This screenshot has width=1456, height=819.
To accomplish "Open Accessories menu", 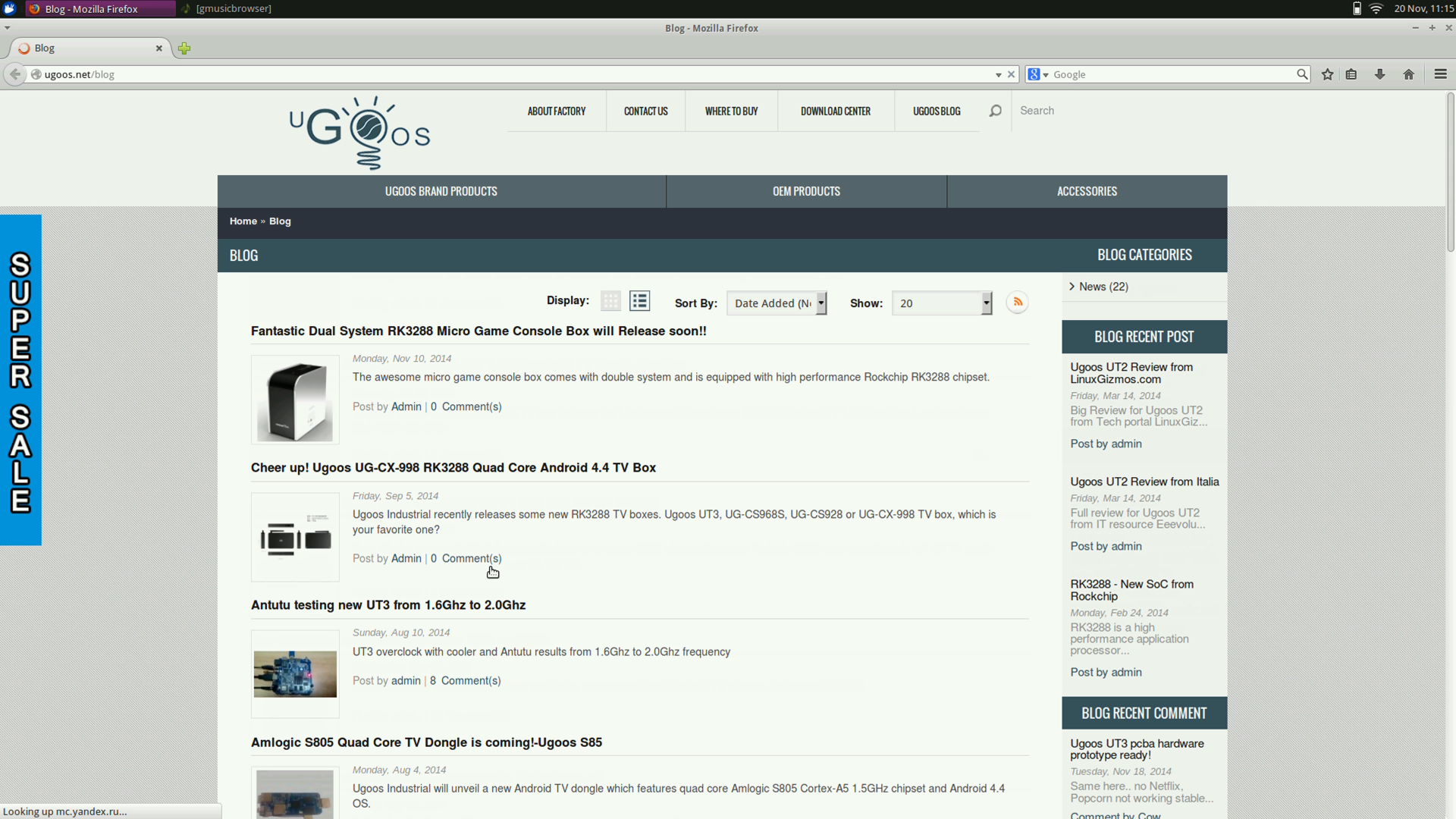I will [x=1087, y=191].
